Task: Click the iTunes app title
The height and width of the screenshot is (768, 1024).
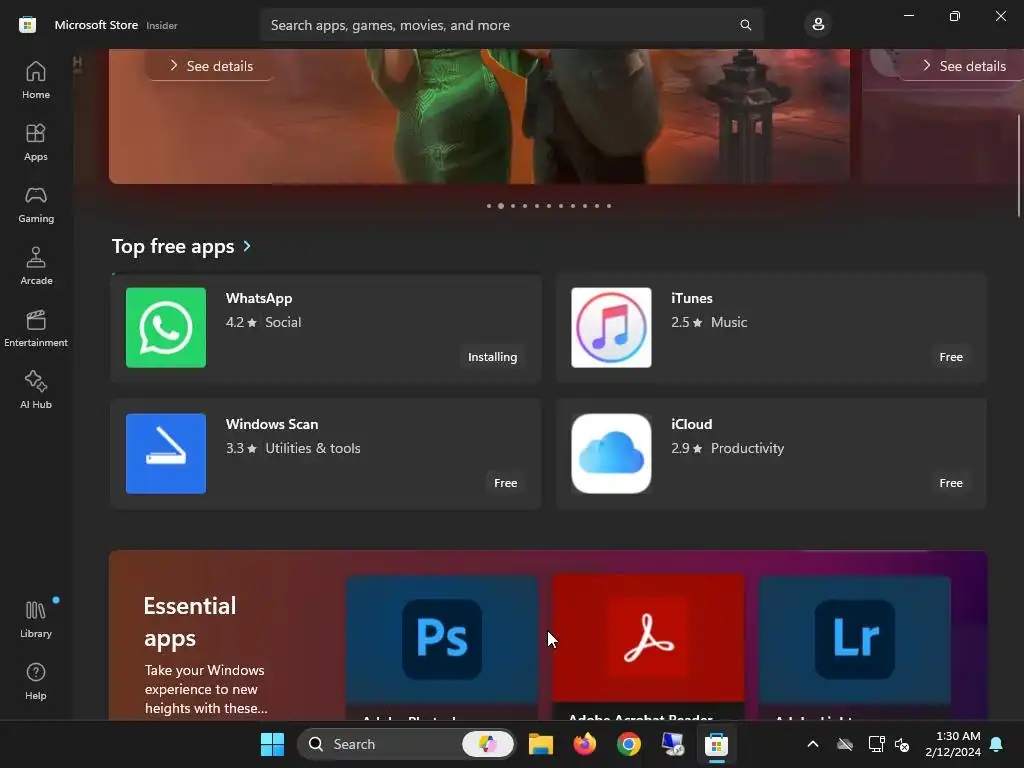Action: pos(692,298)
